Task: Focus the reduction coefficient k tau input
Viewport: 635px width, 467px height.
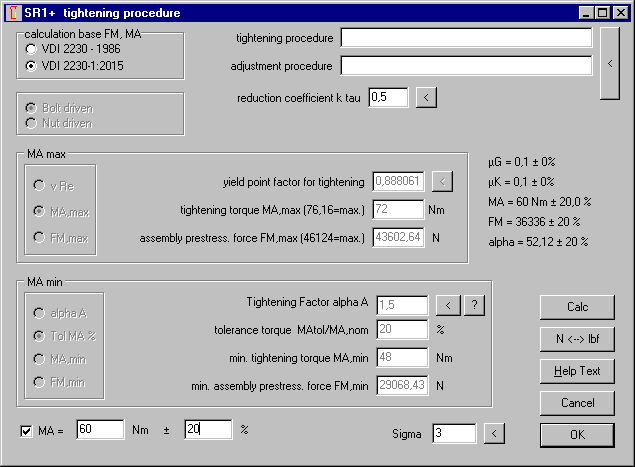Action: coord(388,97)
